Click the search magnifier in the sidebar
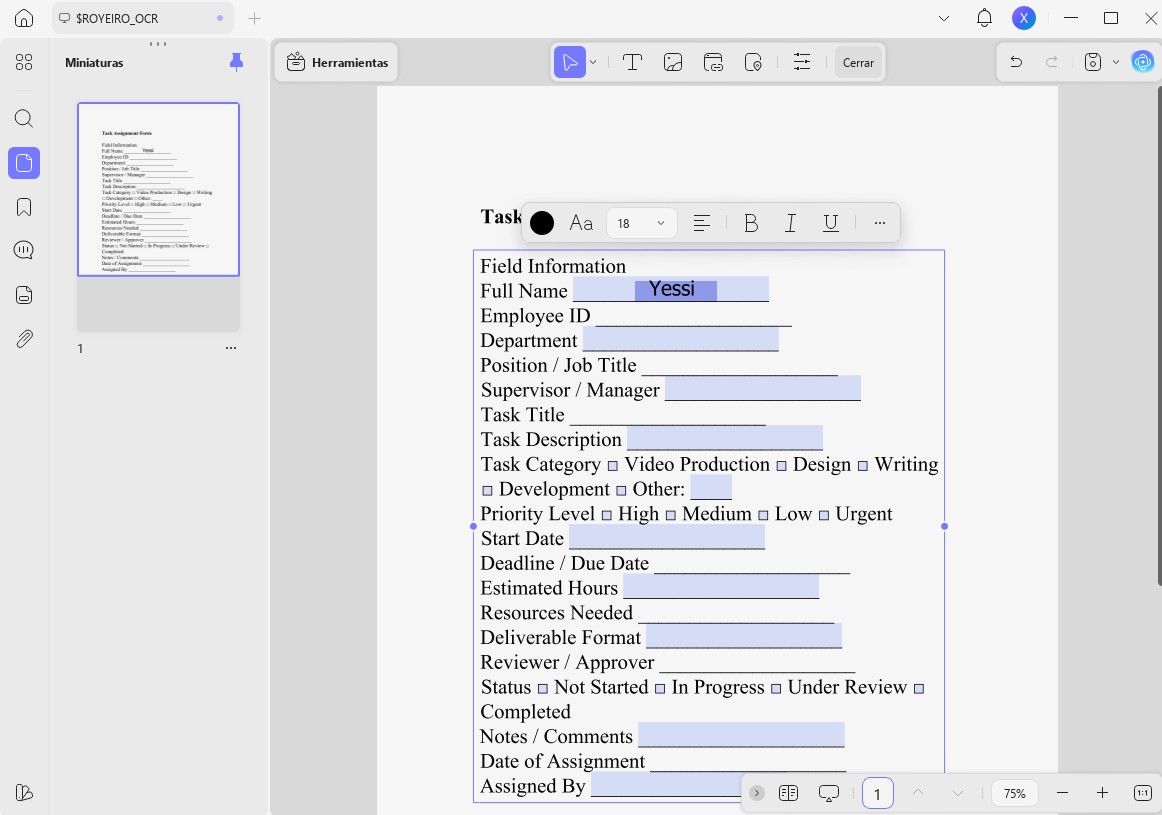 pos(24,119)
